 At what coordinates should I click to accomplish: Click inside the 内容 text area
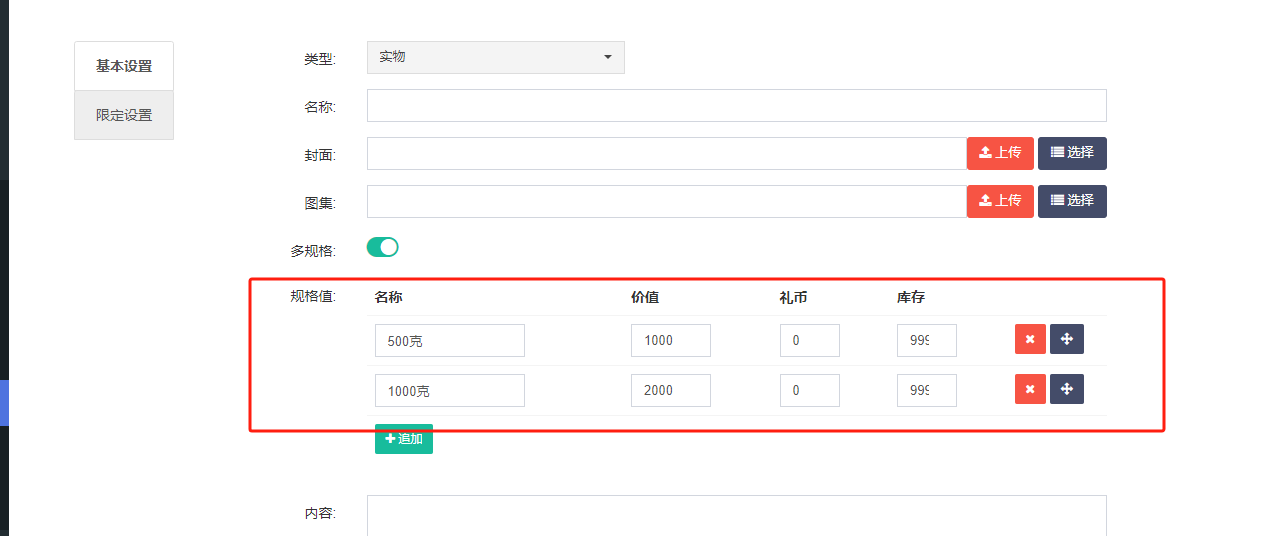(x=737, y=515)
